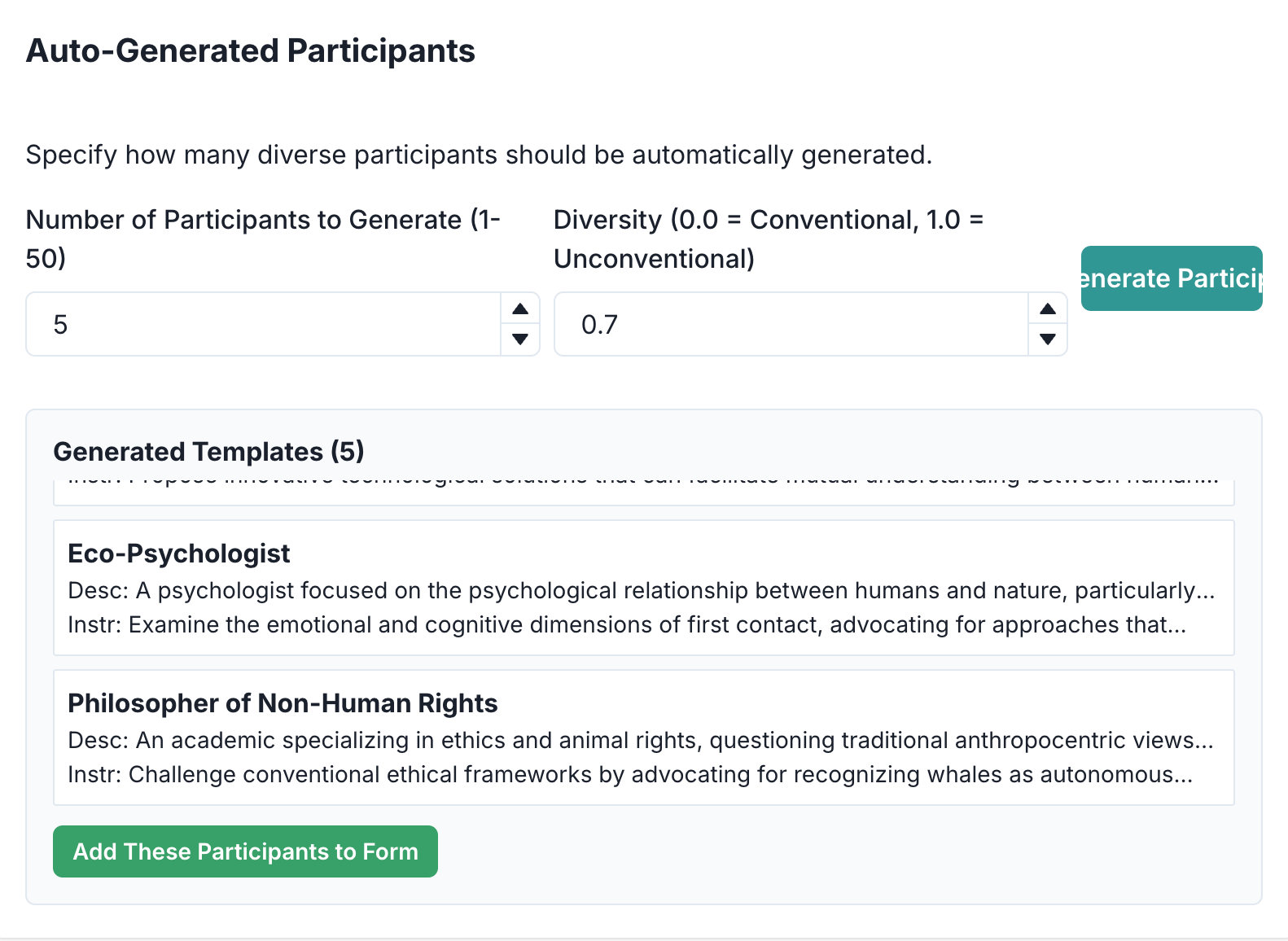1288x941 pixels.
Task: Select the Eco-Psychologist template title
Action: pos(179,554)
